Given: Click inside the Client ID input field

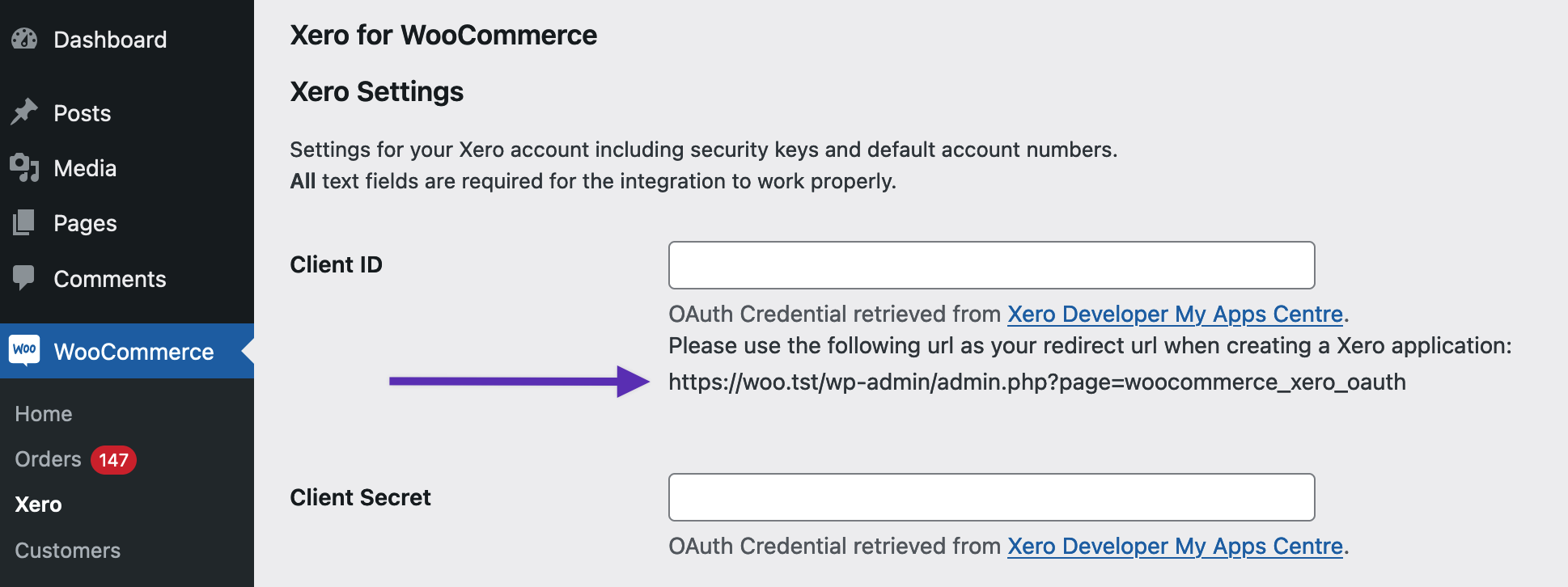Looking at the screenshot, I should tap(990, 265).
